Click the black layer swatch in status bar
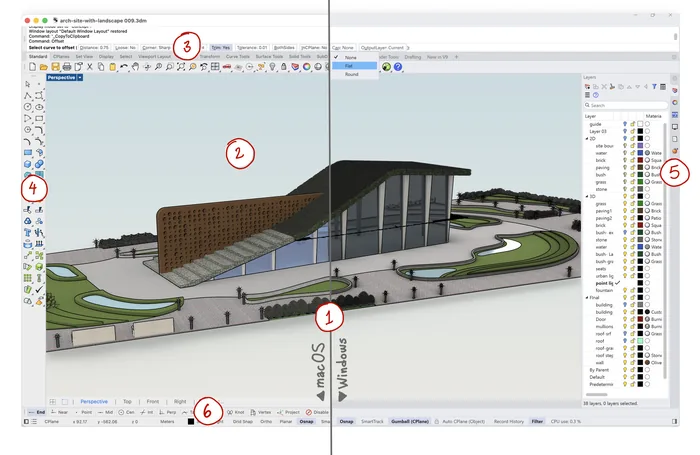 pyautogui.click(x=191, y=422)
